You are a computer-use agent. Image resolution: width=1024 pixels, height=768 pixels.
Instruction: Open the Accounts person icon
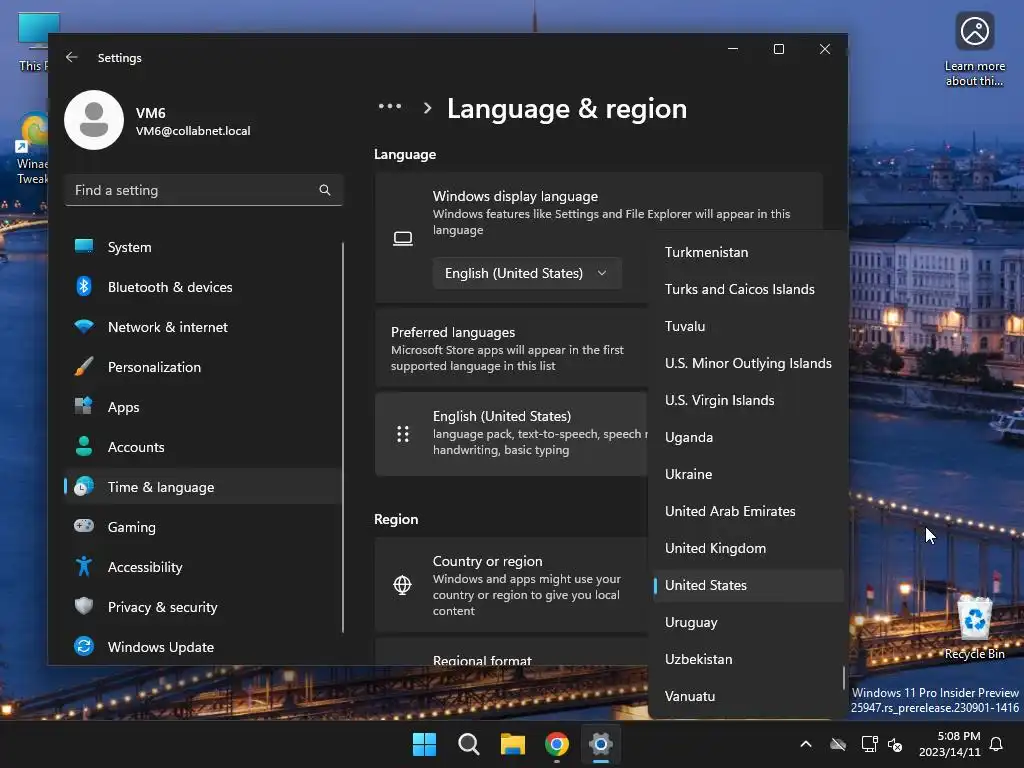(84, 447)
